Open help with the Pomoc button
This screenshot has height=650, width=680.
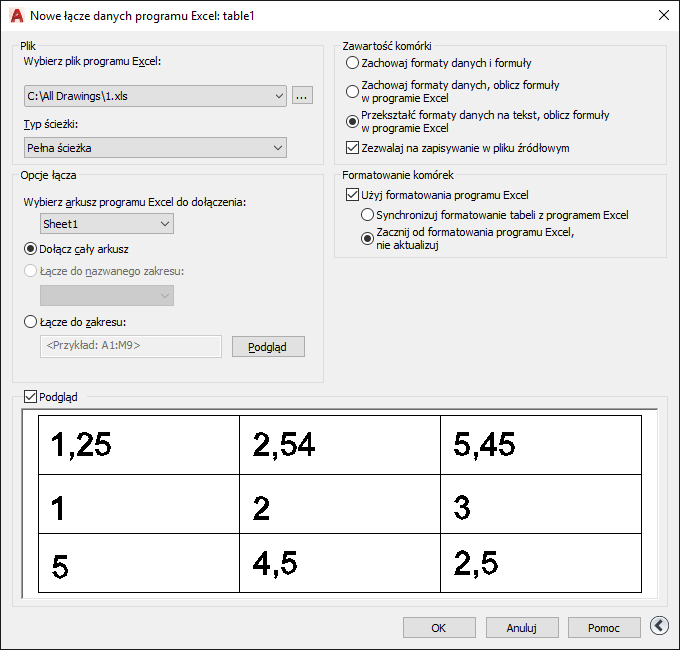coord(604,628)
